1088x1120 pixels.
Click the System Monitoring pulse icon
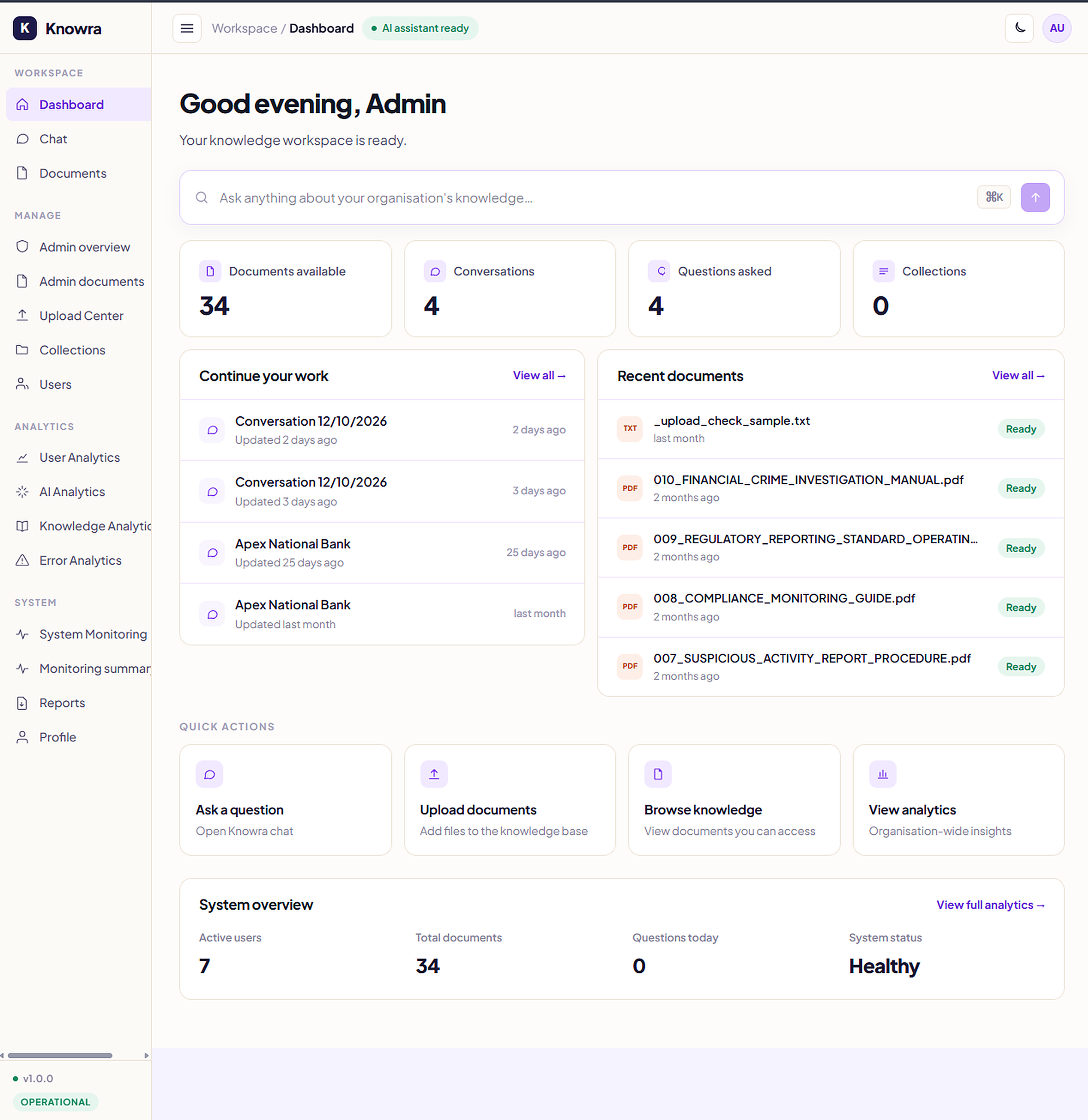click(22, 634)
